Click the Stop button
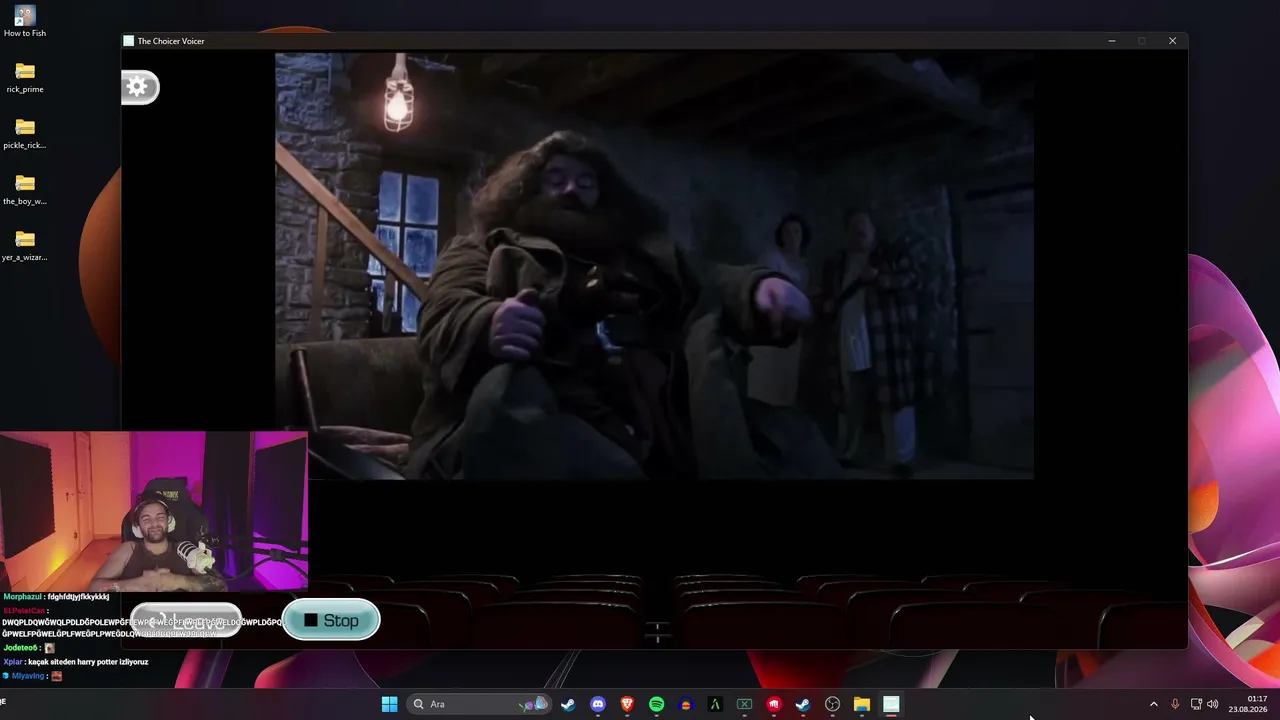 331,620
